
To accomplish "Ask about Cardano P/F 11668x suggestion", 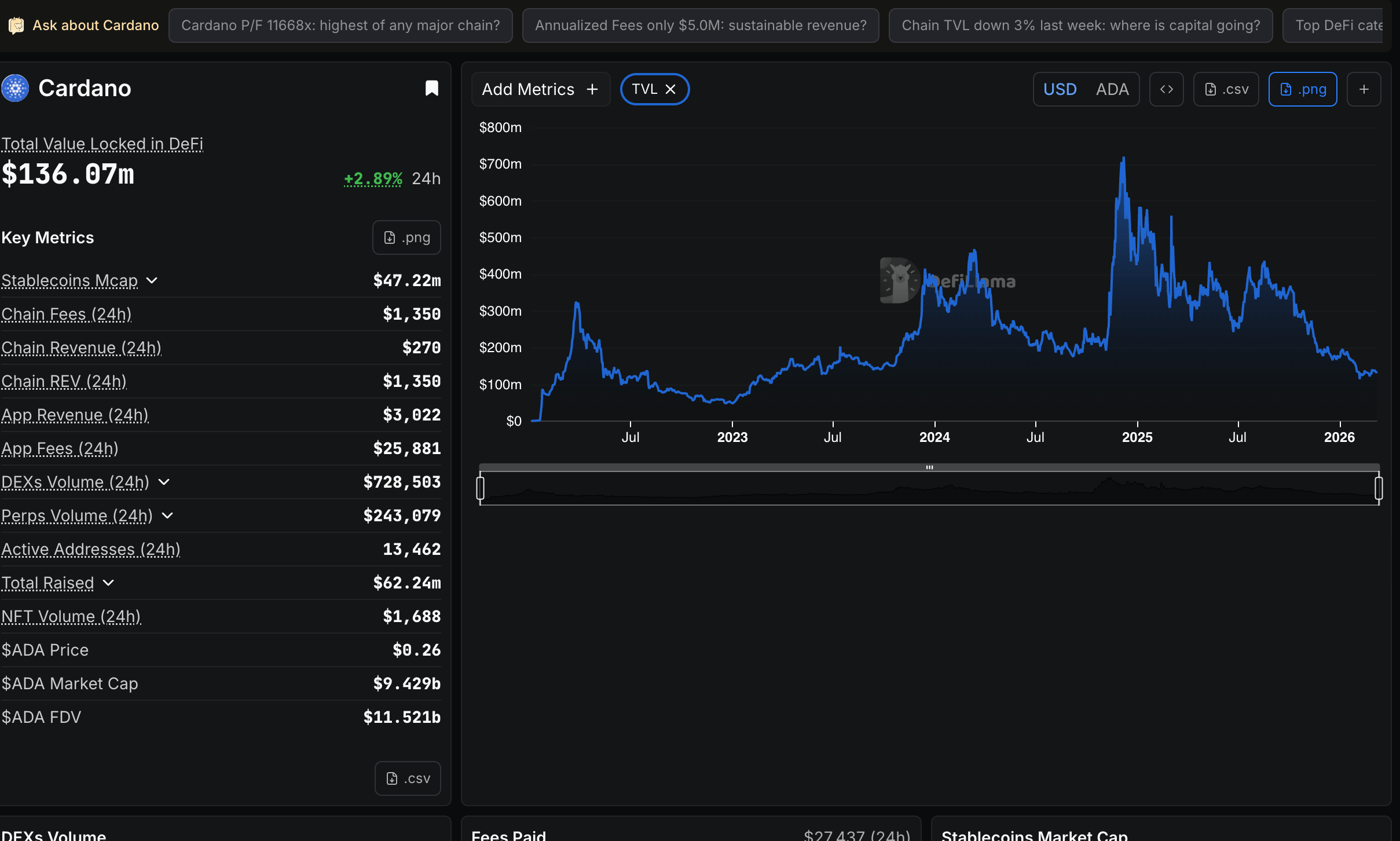I will (340, 25).
